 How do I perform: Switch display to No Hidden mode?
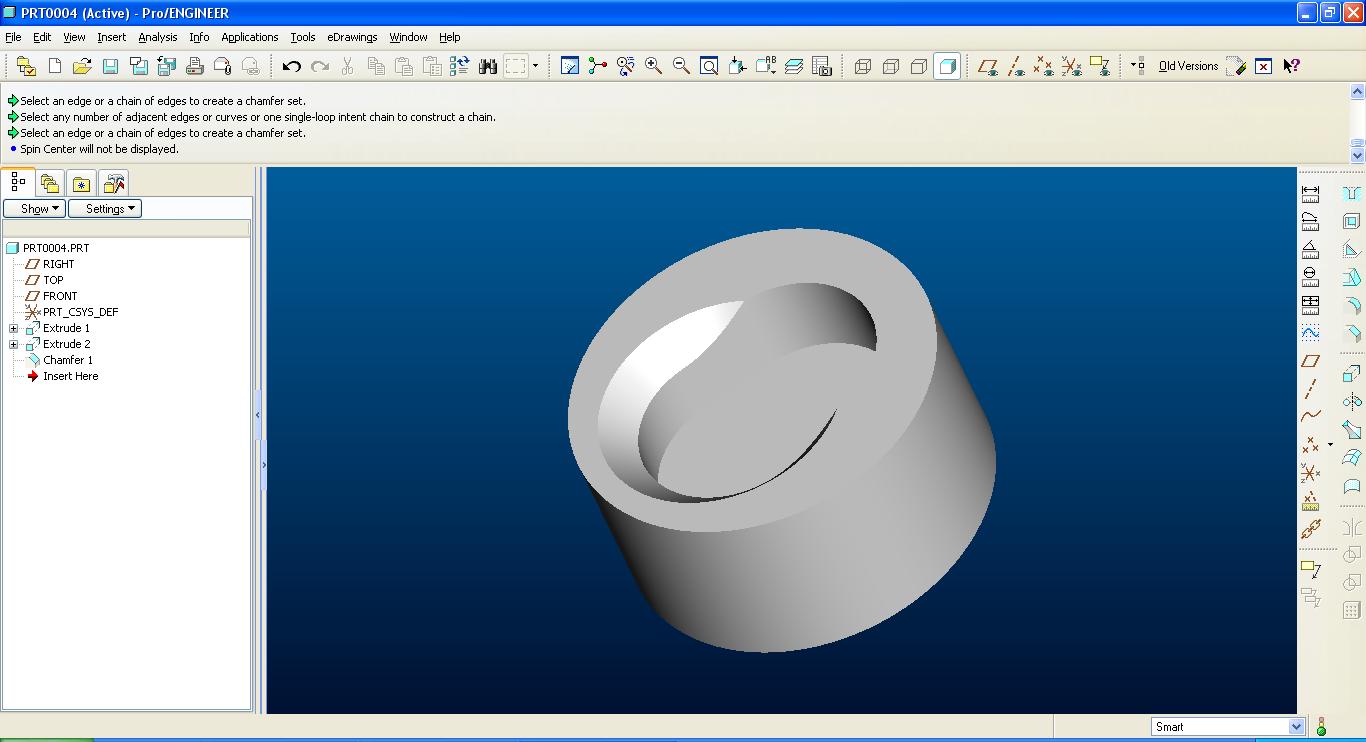click(x=919, y=66)
